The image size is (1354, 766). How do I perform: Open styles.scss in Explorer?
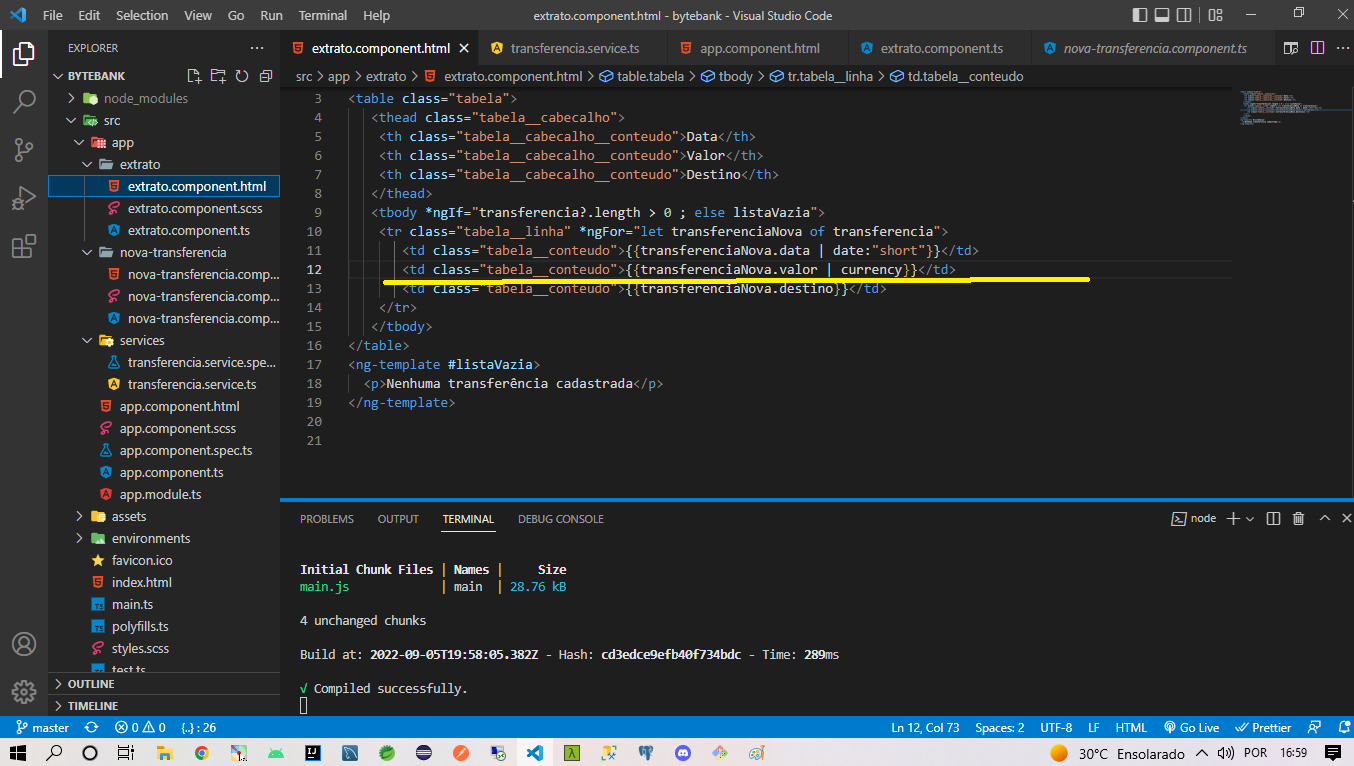(x=140, y=648)
